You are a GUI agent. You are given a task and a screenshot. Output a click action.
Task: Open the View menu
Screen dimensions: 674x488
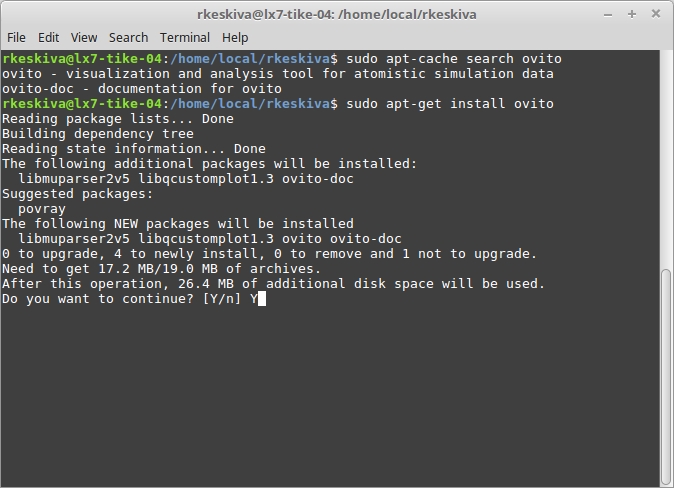[84, 38]
